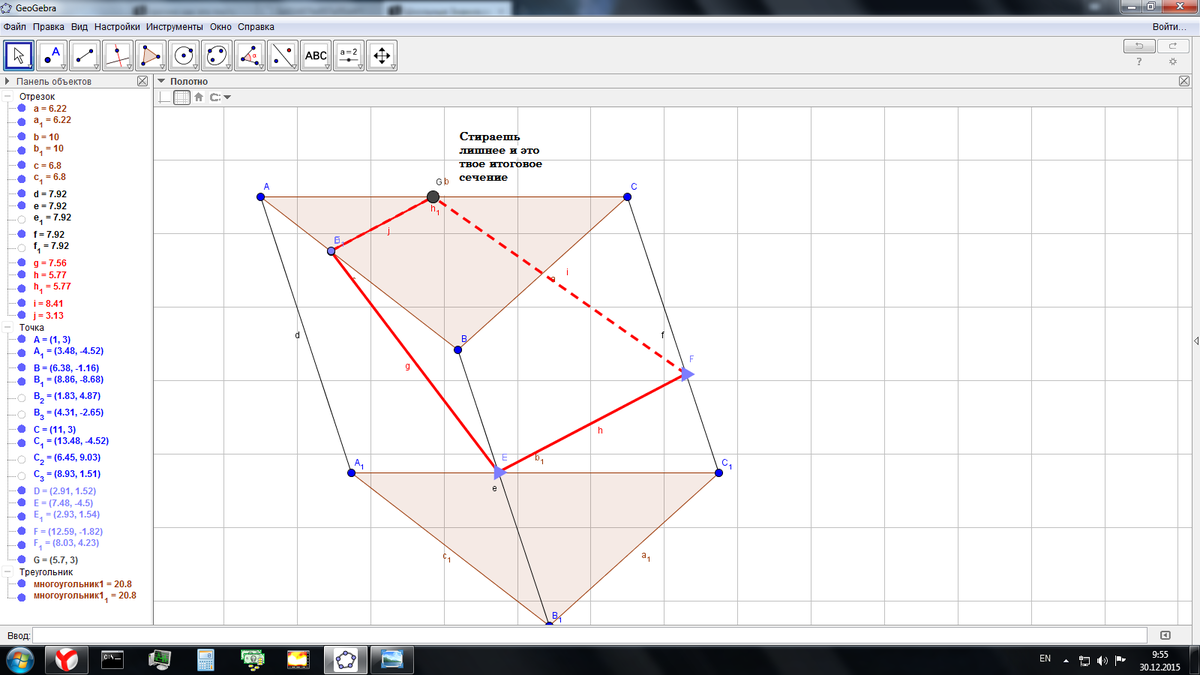
Task: Open the Настройки menu
Action: (116, 26)
